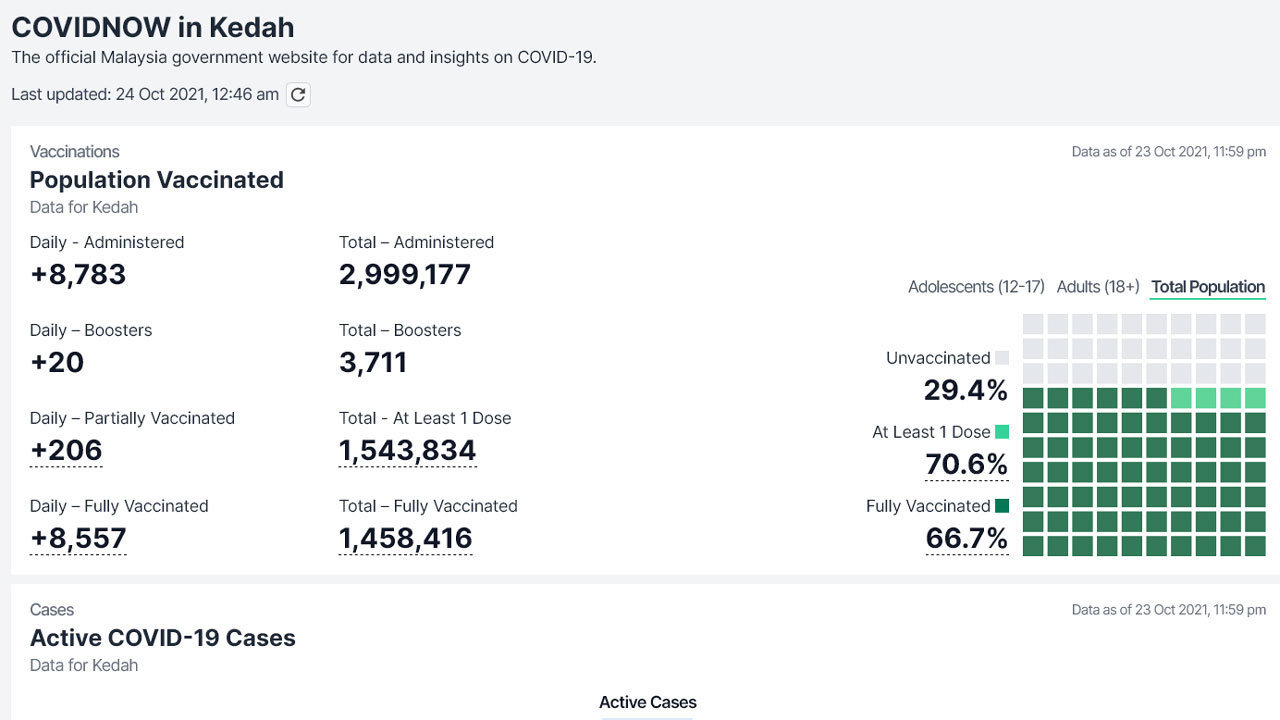Click the official Malaysia government website subtitle
1280x720 pixels.
tap(304, 57)
